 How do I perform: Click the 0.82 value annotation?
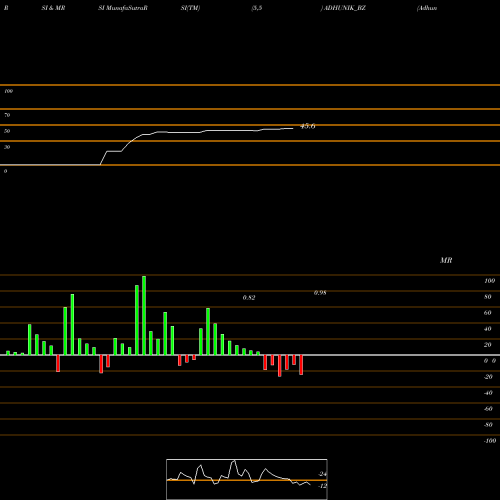[249, 298]
